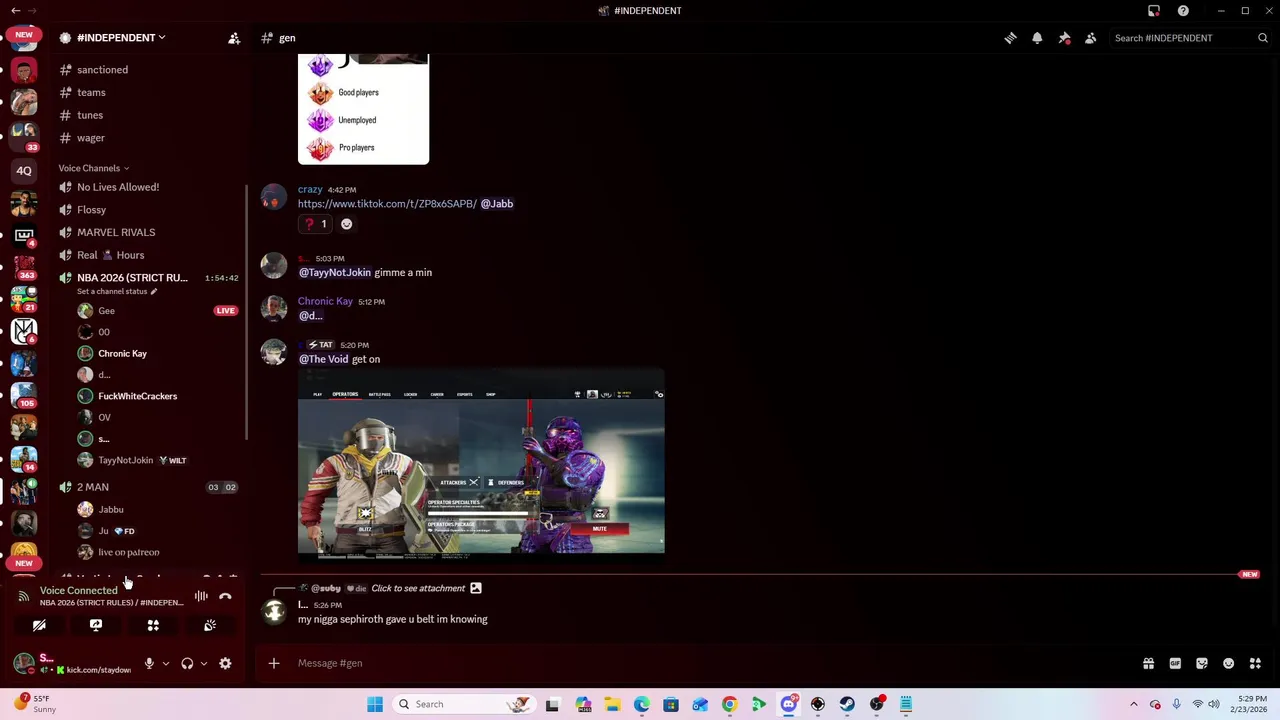Click the Voice Connected status text
1280x720 pixels.
pyautogui.click(x=78, y=591)
